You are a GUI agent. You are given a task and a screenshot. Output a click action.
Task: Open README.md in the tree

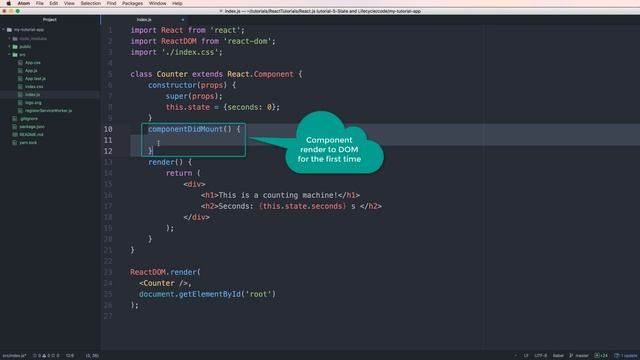(31, 134)
